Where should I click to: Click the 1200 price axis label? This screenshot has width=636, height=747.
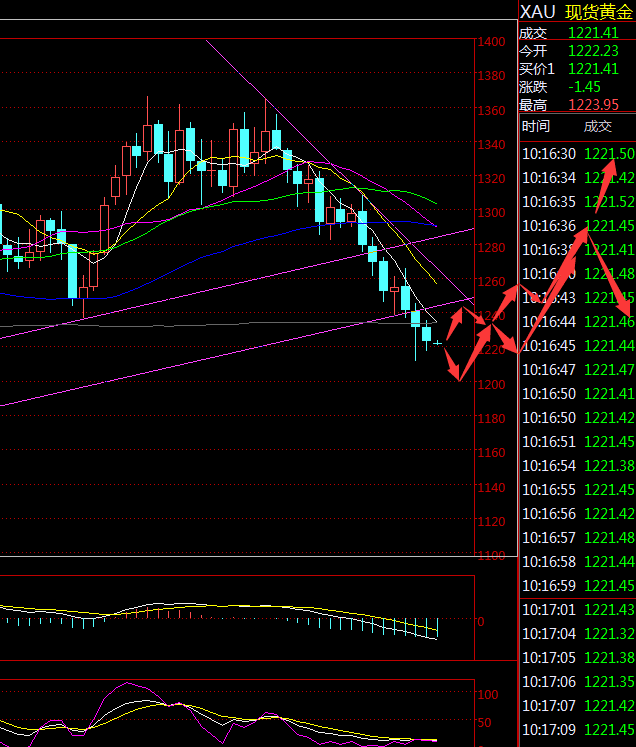pyautogui.click(x=491, y=384)
